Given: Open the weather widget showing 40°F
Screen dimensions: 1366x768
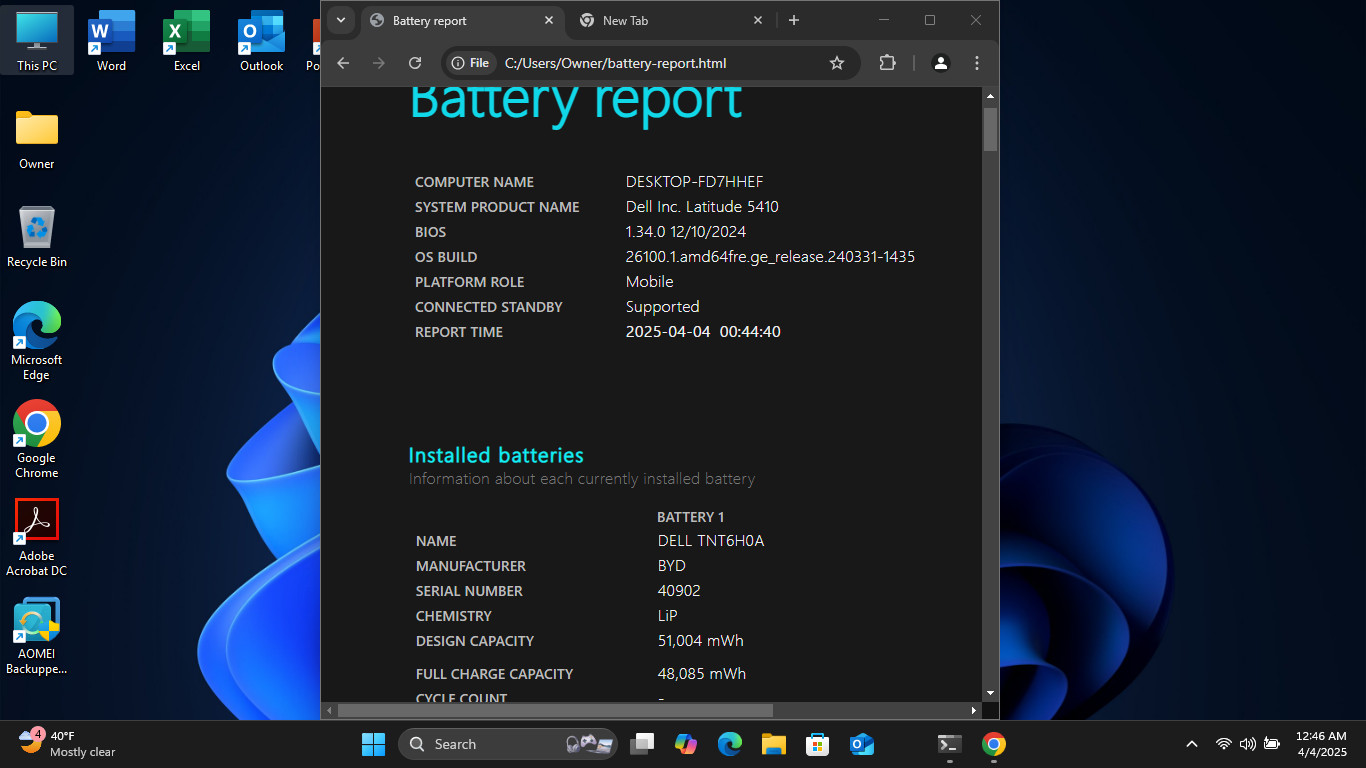Looking at the screenshot, I should (68, 744).
